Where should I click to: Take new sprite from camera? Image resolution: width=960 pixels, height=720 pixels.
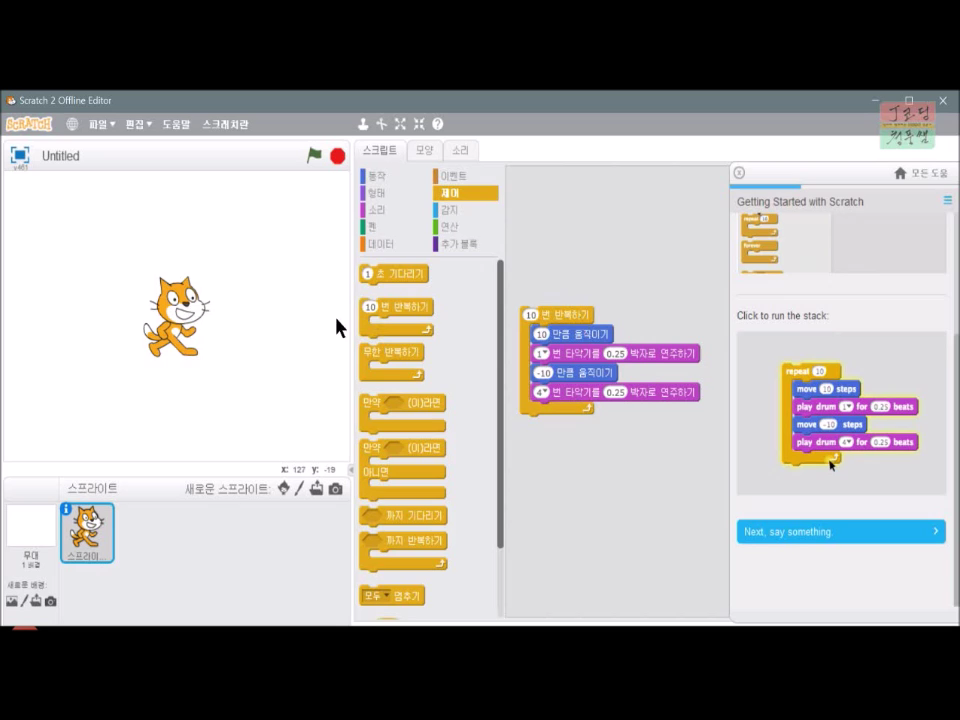336,489
